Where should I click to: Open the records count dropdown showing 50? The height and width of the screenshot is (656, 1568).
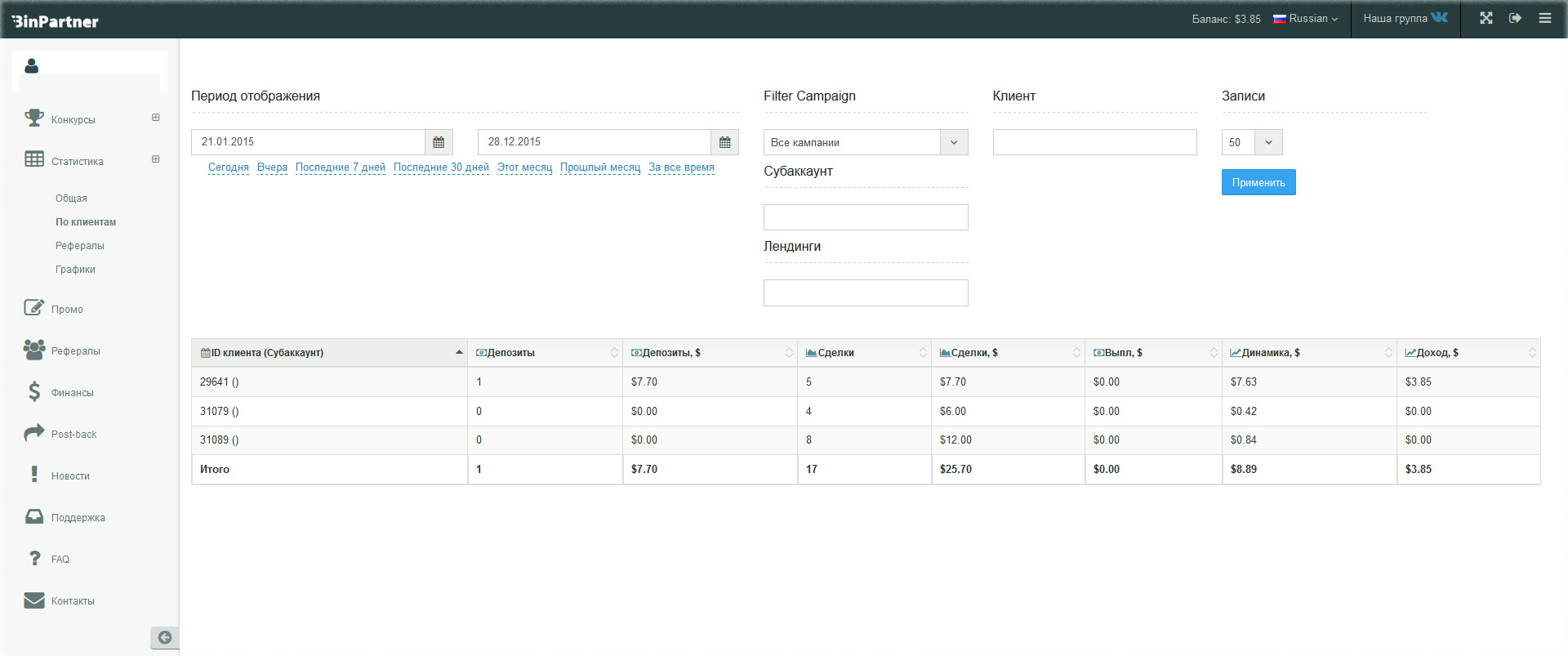(1251, 142)
